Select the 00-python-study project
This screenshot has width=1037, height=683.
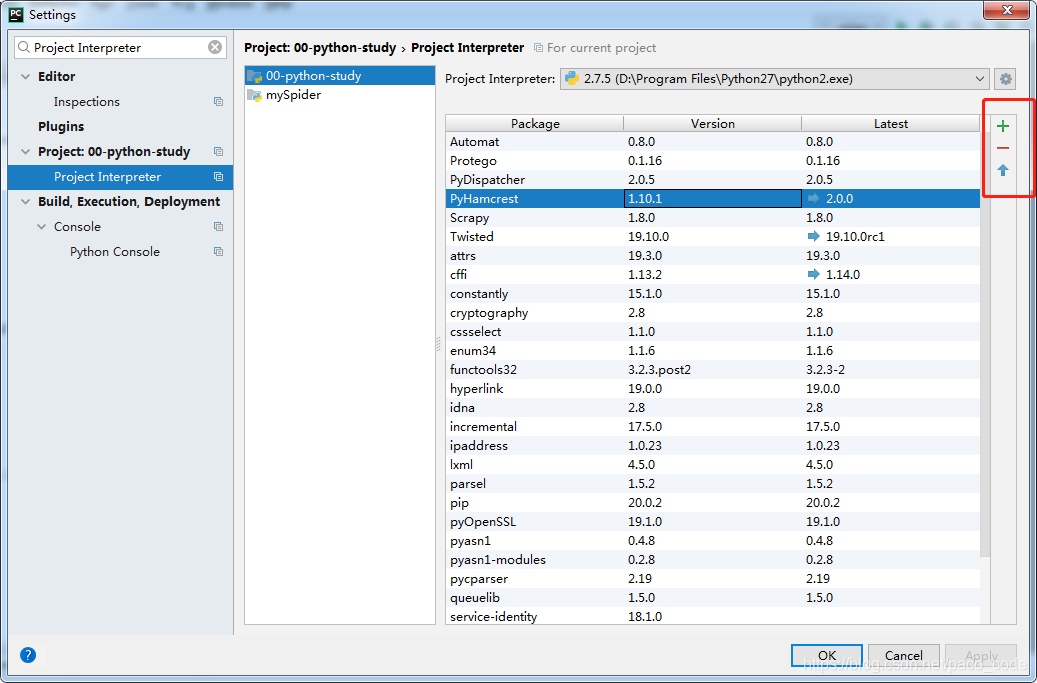pyautogui.click(x=339, y=76)
